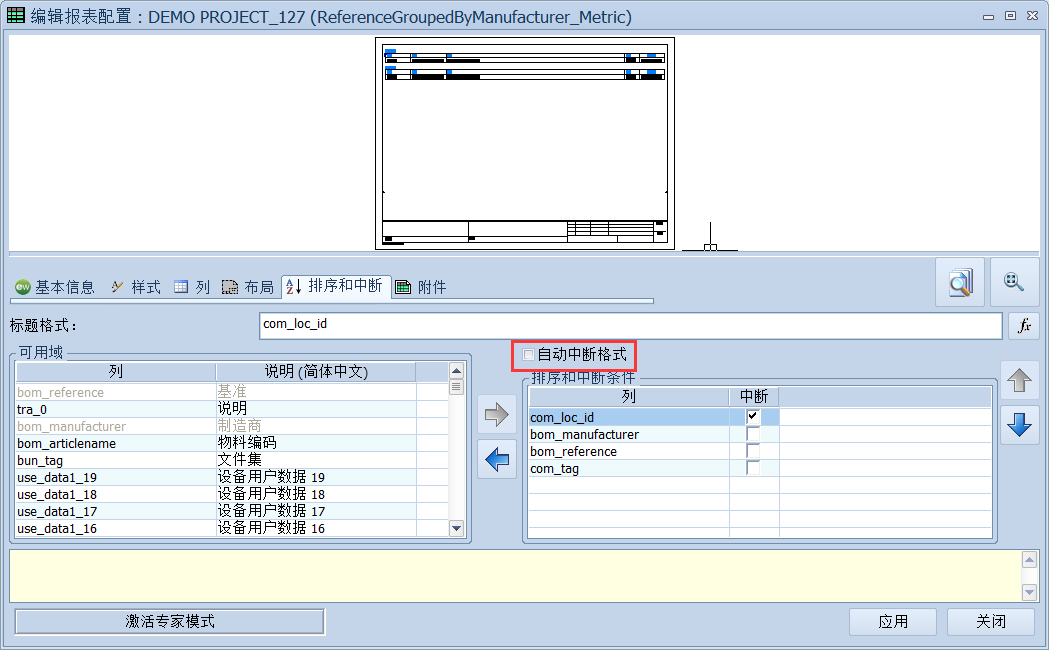Screen dimensions: 1049x650
Task: Check the 中断 box for com_tag
Action: point(753,468)
